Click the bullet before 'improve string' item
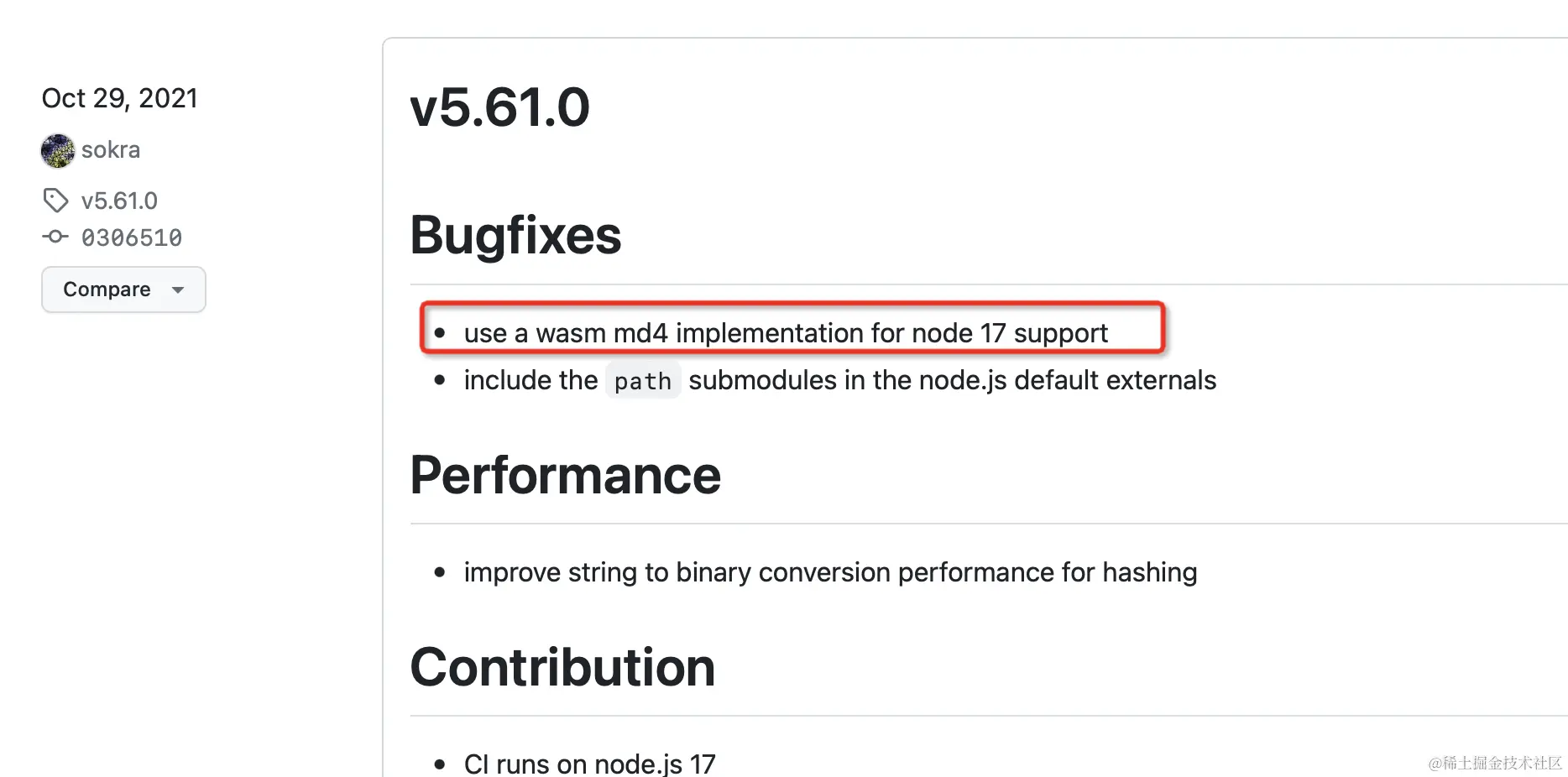This screenshot has width=1568, height=777. tap(439, 573)
